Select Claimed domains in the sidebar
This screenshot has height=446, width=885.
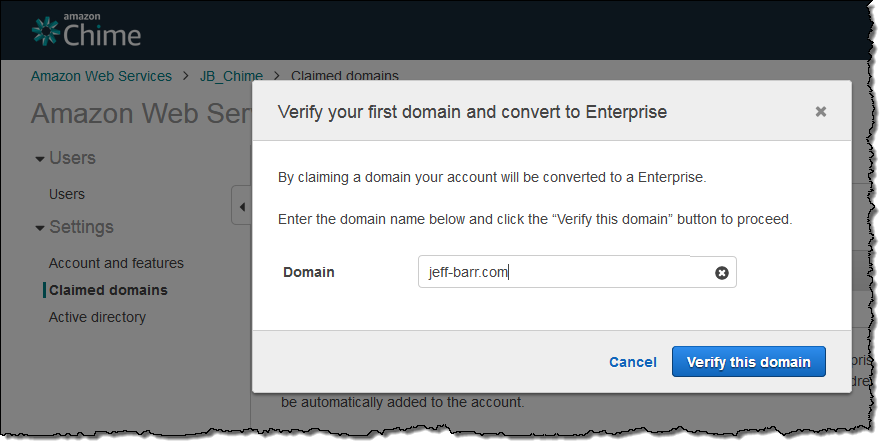(108, 290)
